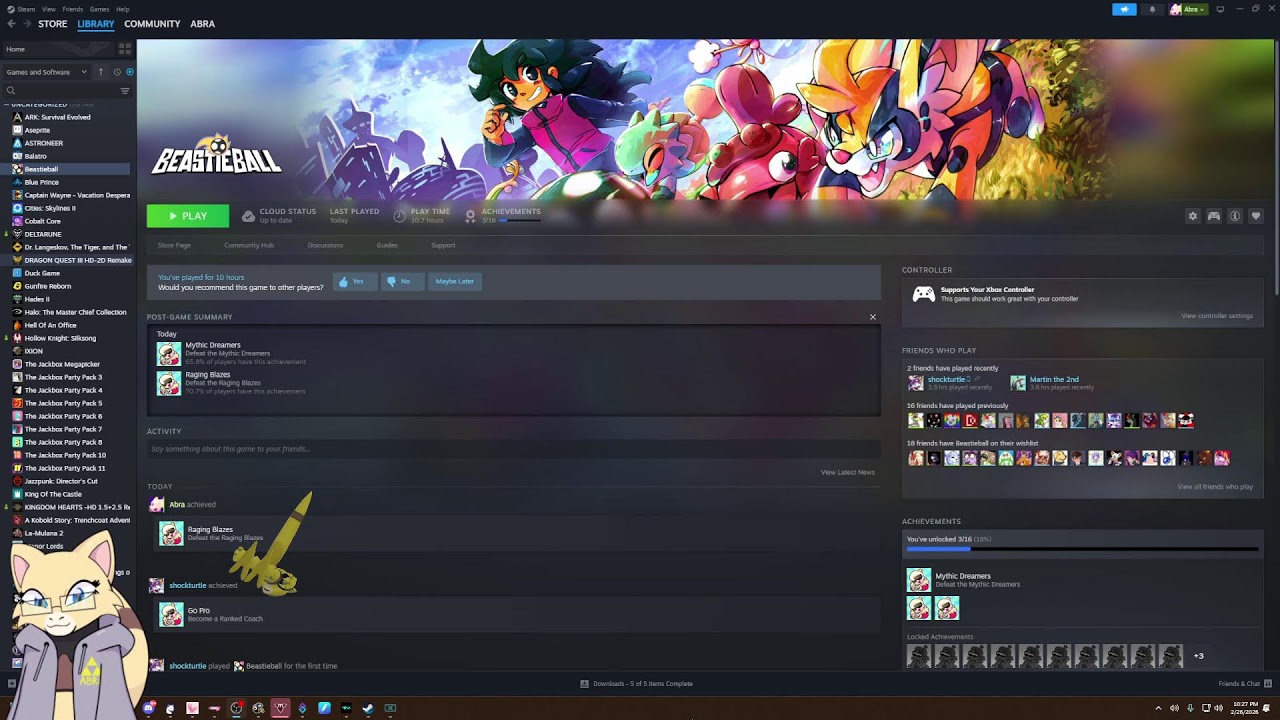Show hidden system tray icons chevron
This screenshot has height=720, width=1280.
tap(1158, 708)
